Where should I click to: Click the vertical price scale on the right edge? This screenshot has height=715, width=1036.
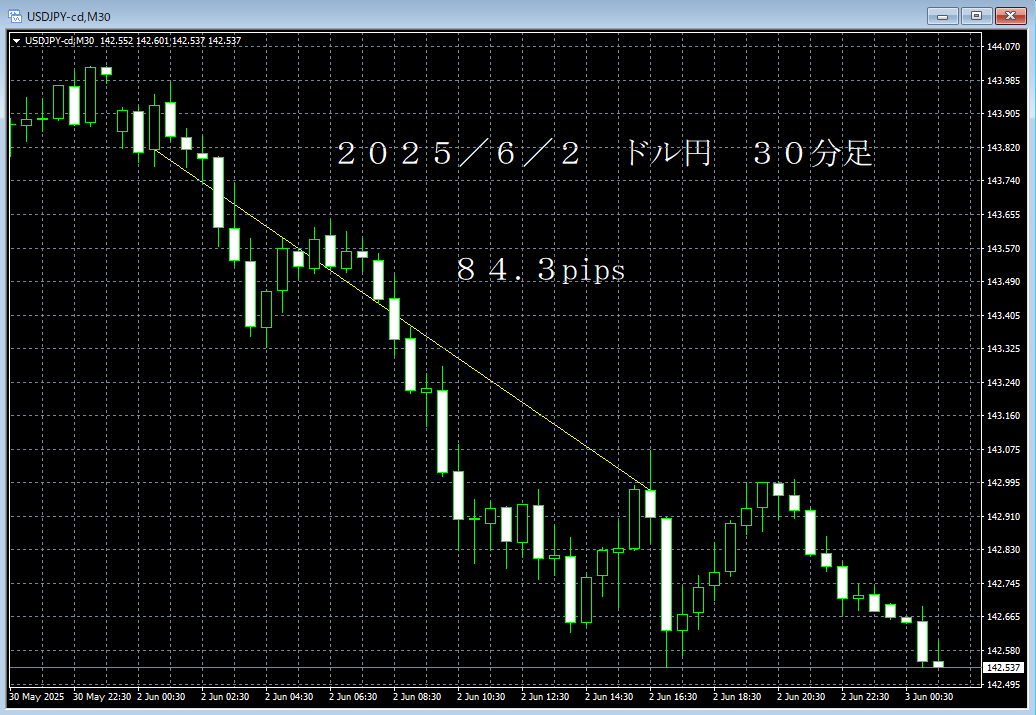[x=1004, y=360]
